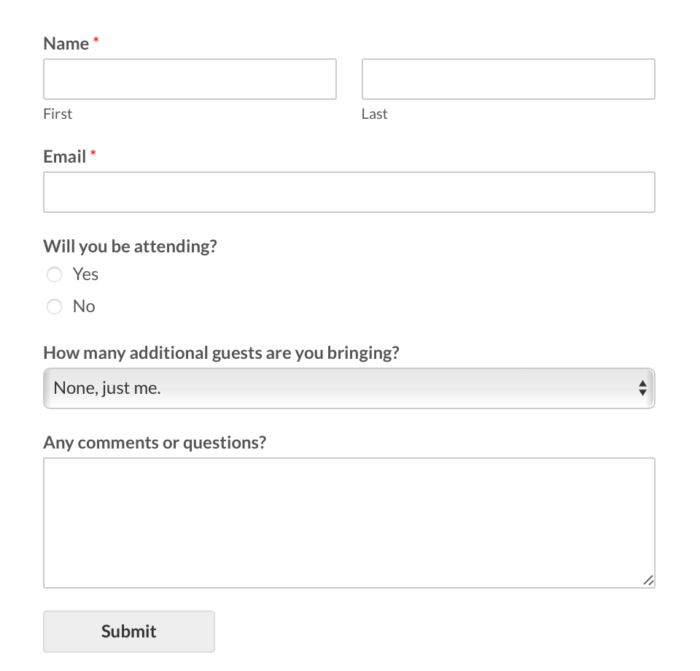
Task: Click the 'No' option label text
Action: (84, 307)
